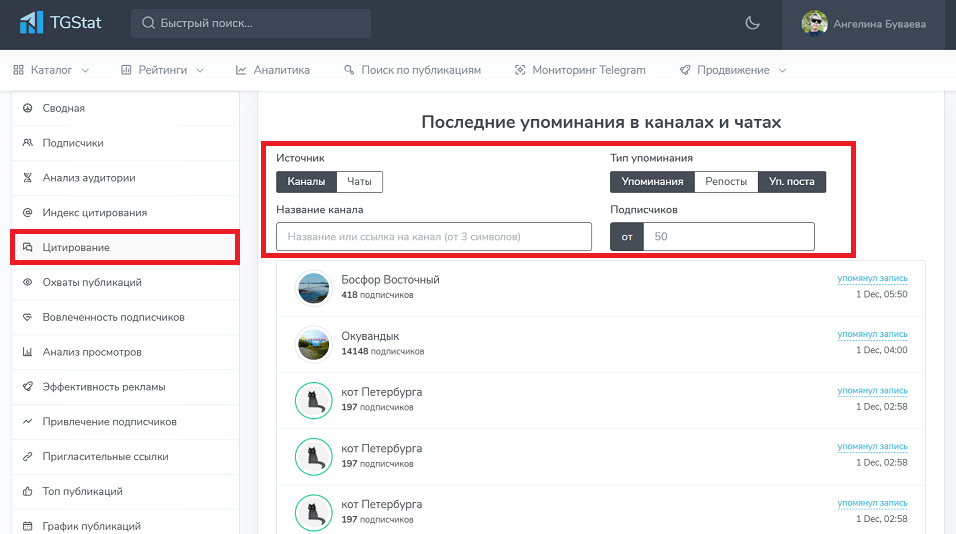Open the Продвижение dropdown menu
This screenshot has width=956, height=534.
coord(733,70)
